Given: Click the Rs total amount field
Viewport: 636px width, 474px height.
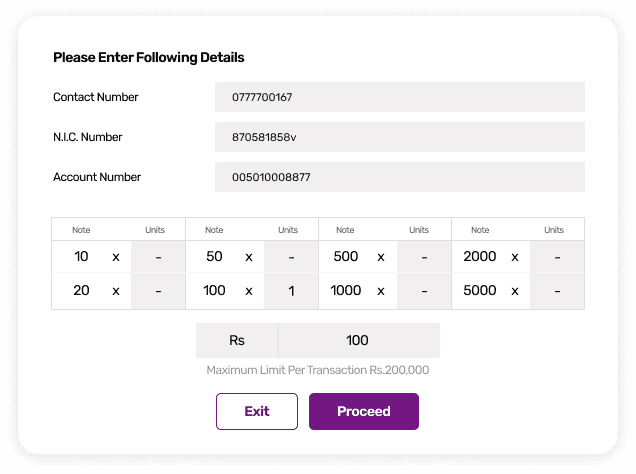Looking at the screenshot, I should point(358,341).
